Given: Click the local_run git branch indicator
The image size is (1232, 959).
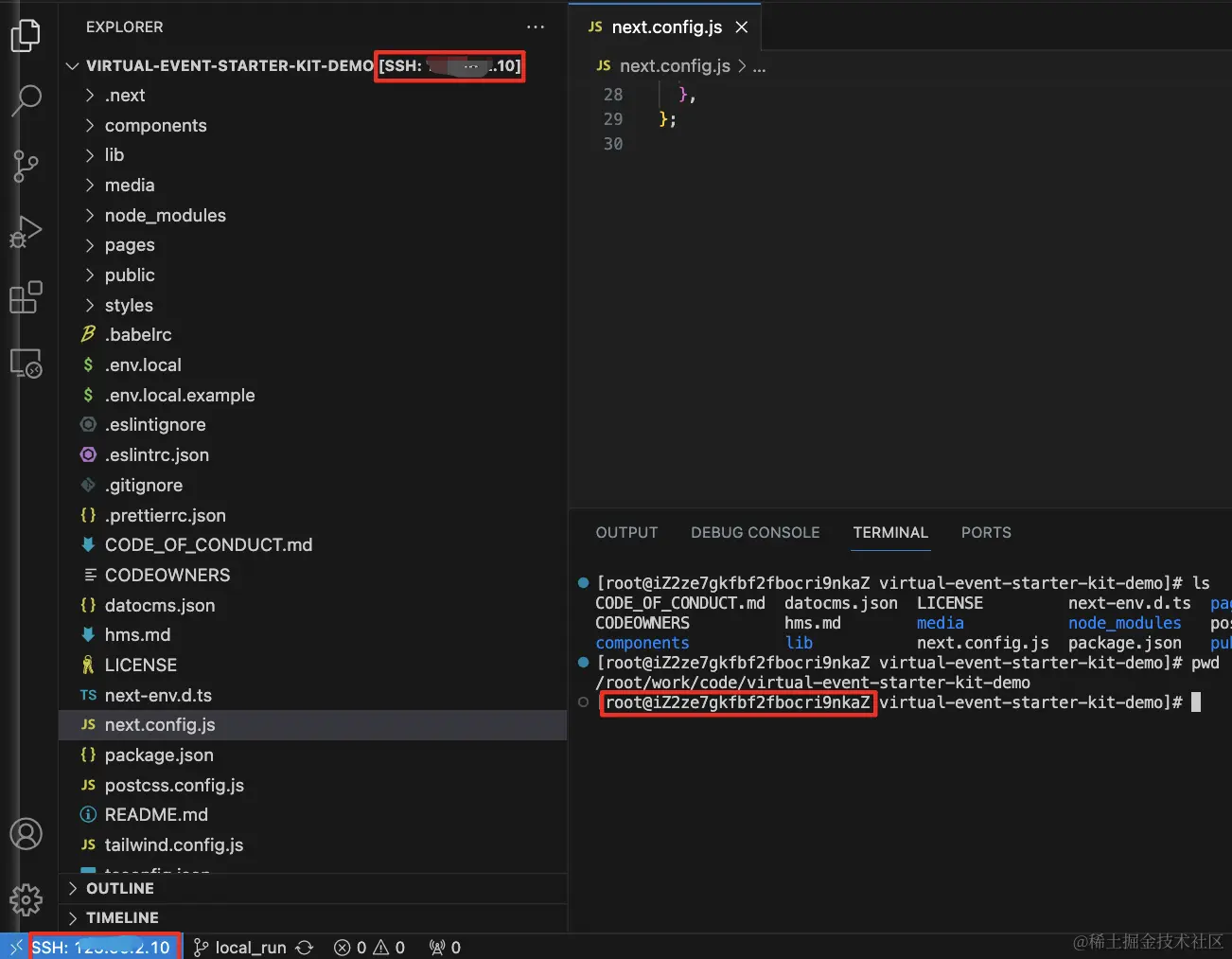Looking at the screenshot, I should [240, 948].
